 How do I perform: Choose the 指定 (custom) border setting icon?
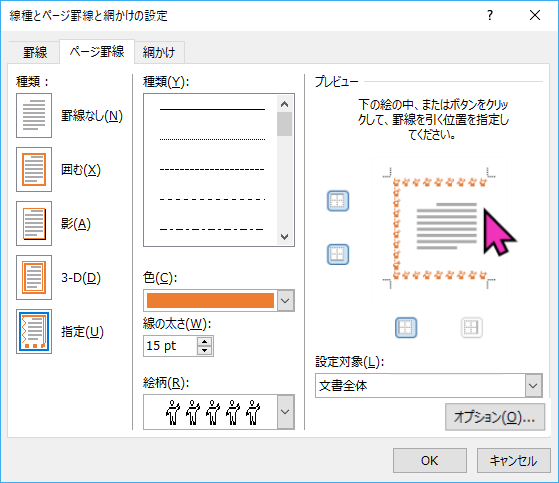coord(34,332)
